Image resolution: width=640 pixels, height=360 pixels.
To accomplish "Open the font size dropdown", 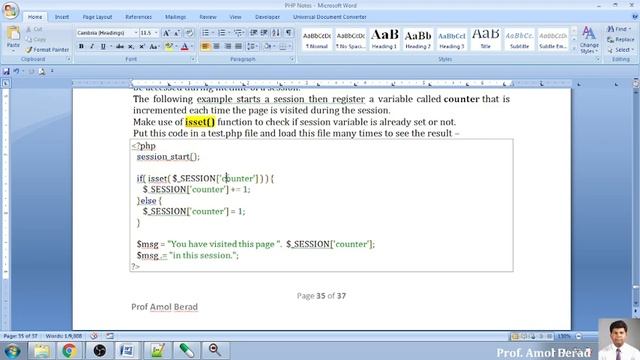I will tap(156, 33).
